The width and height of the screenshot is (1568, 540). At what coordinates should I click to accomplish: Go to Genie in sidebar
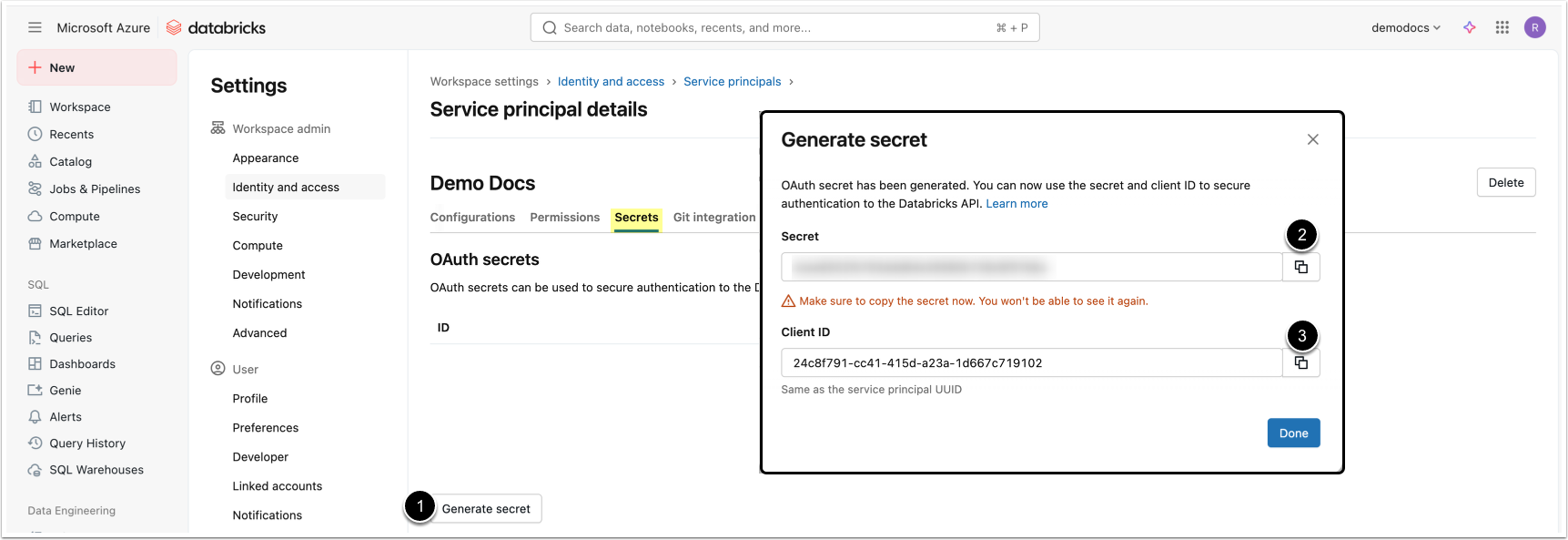65,391
